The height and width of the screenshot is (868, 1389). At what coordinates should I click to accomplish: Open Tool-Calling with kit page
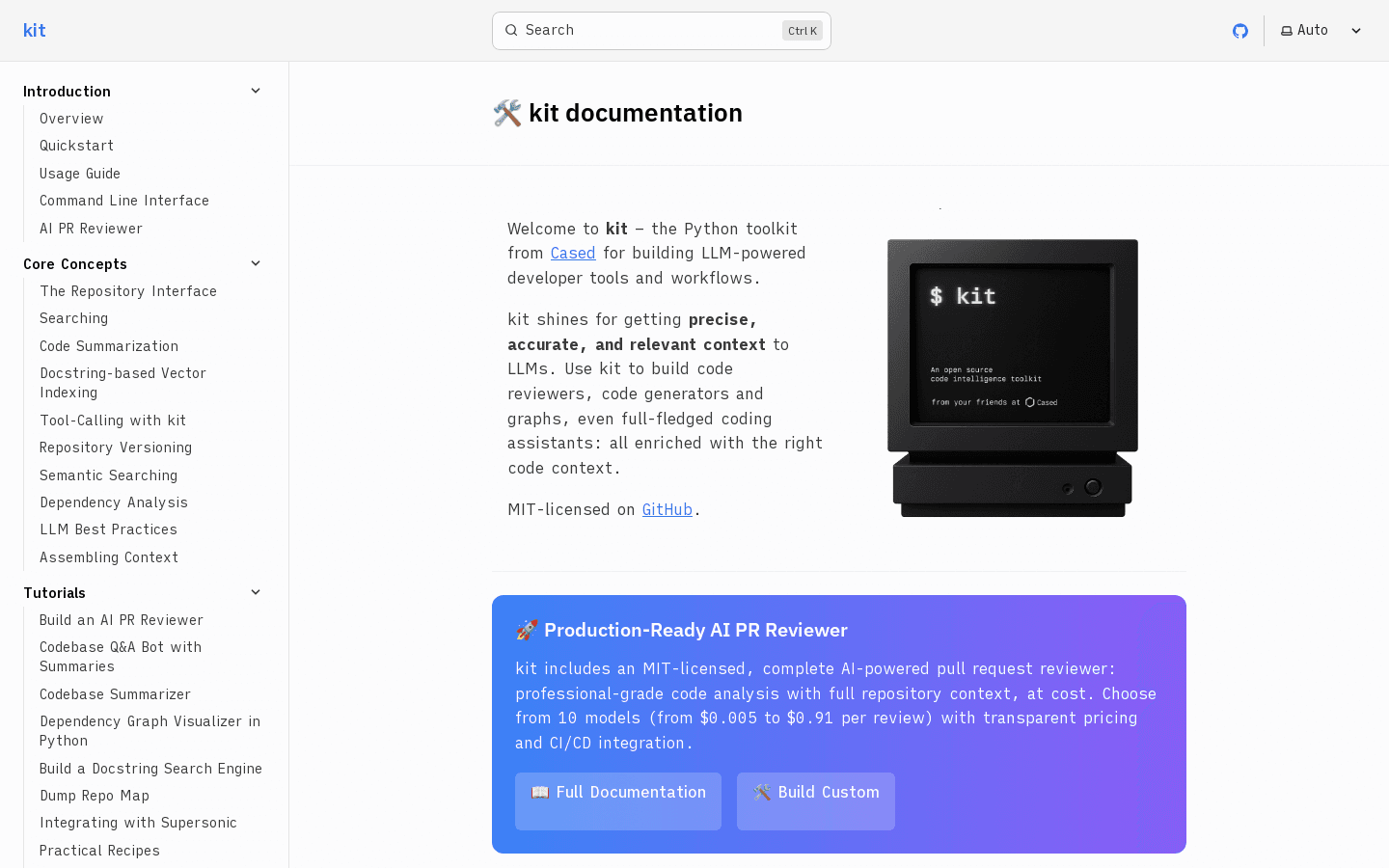[113, 420]
